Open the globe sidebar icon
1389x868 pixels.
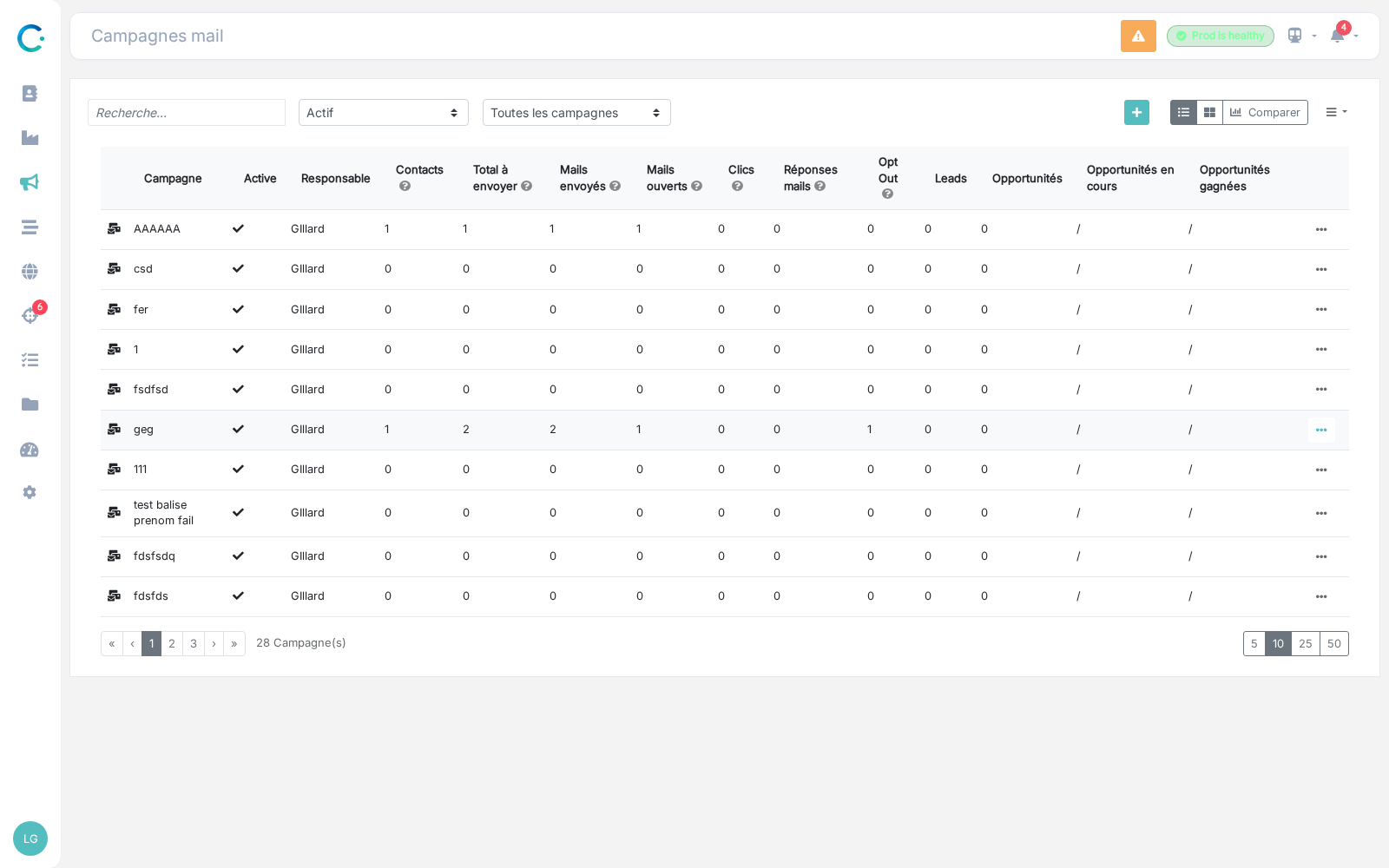click(x=30, y=272)
